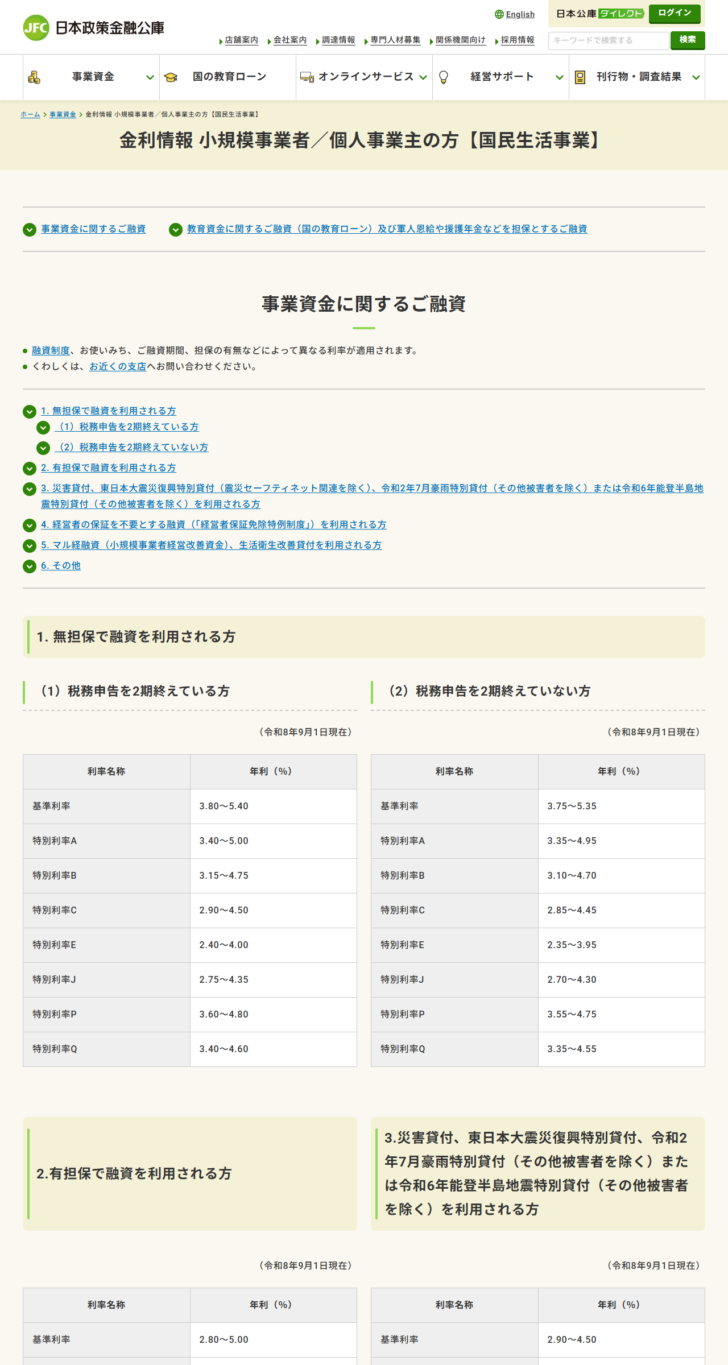Click the 検索 search button
728x1365 pixels.
(x=687, y=40)
